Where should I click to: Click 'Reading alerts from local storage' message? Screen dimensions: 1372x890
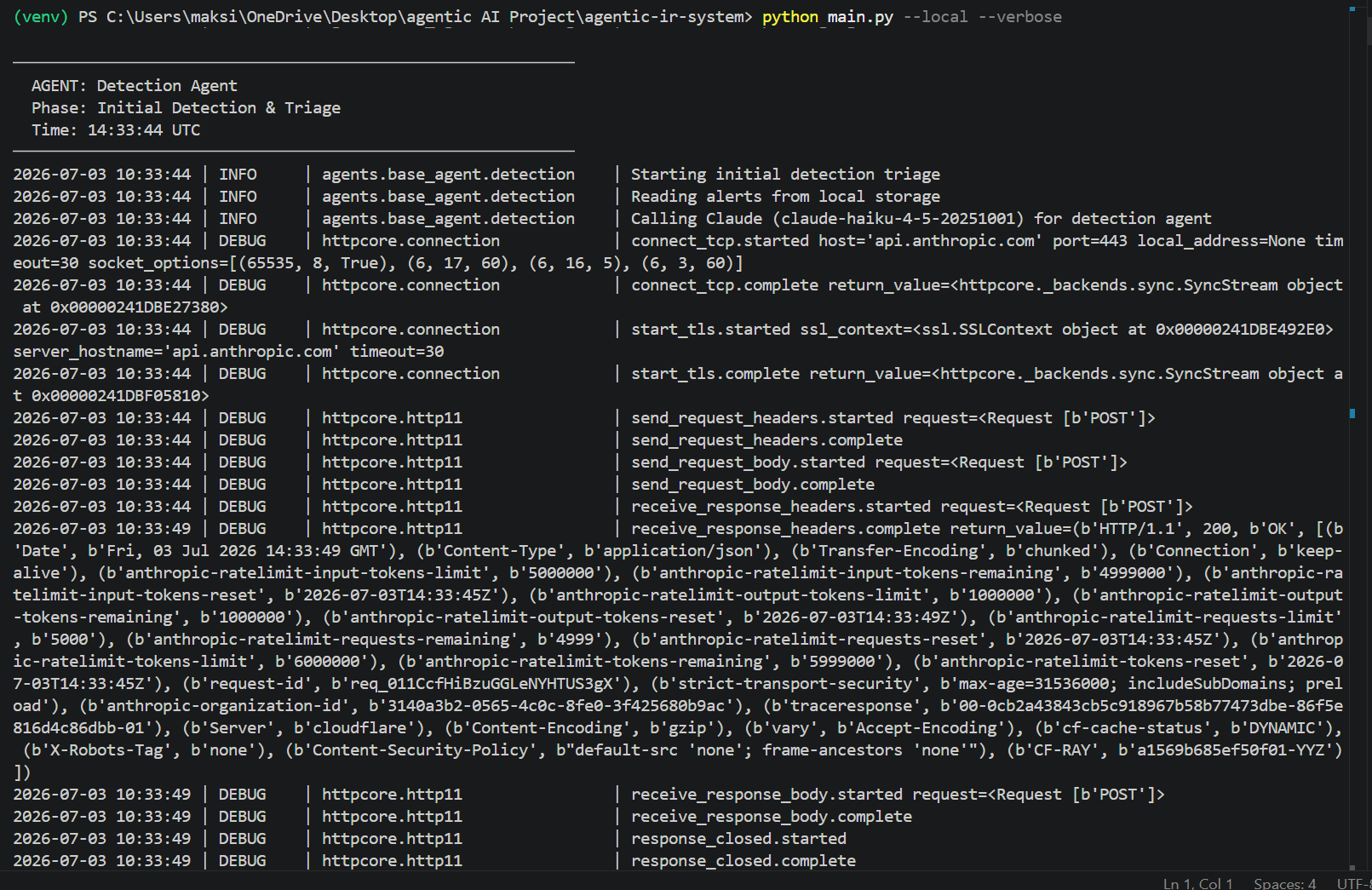coord(785,197)
